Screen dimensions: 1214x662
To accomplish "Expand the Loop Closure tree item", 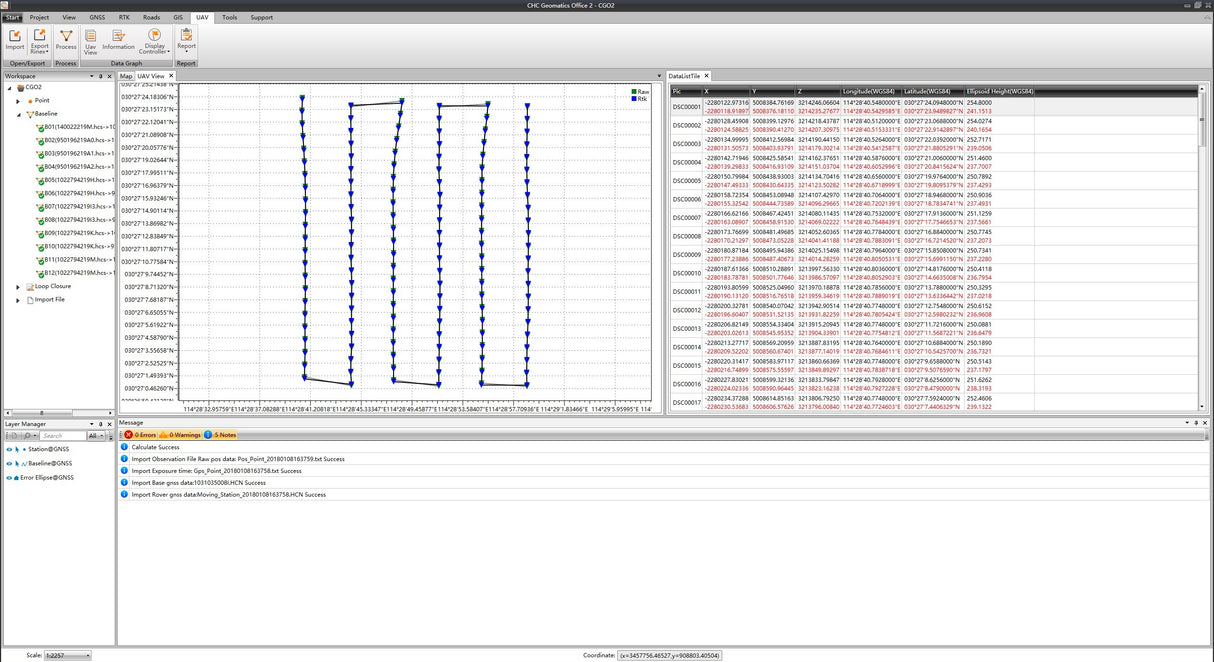I will click(x=17, y=286).
